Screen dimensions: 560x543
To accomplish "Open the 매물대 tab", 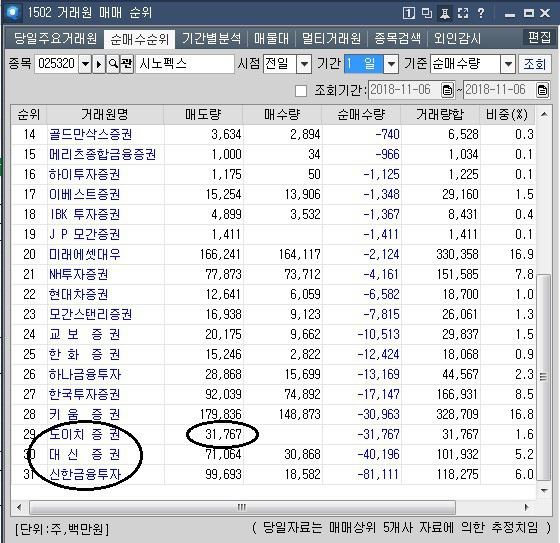I will [271, 38].
